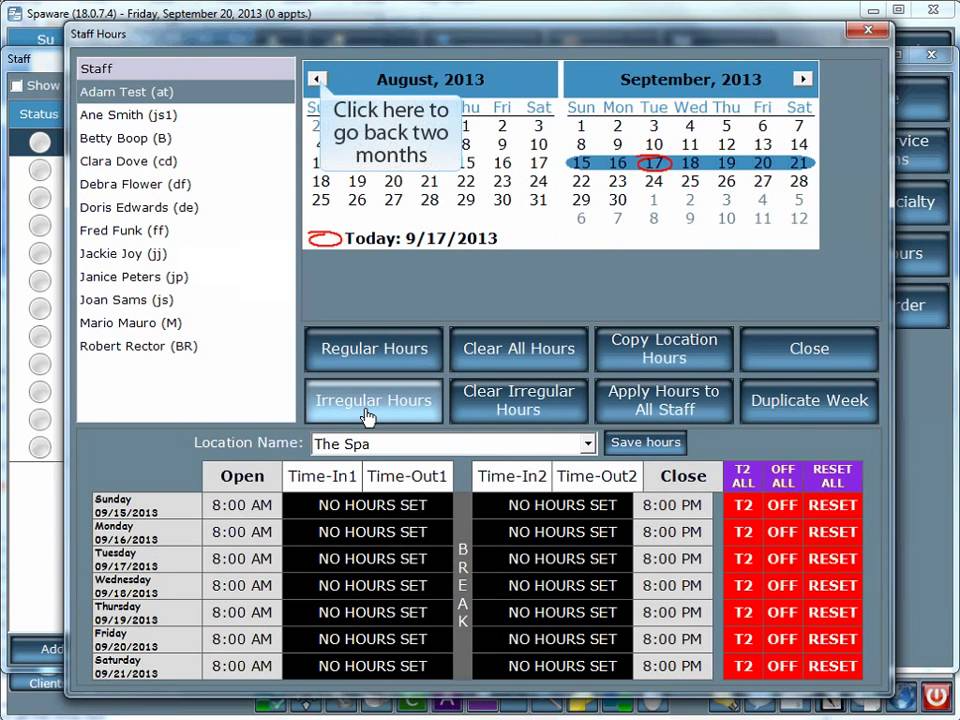The height and width of the screenshot is (720, 960).
Task: Click the red power icon in the bottom bar
Action: coord(936,697)
